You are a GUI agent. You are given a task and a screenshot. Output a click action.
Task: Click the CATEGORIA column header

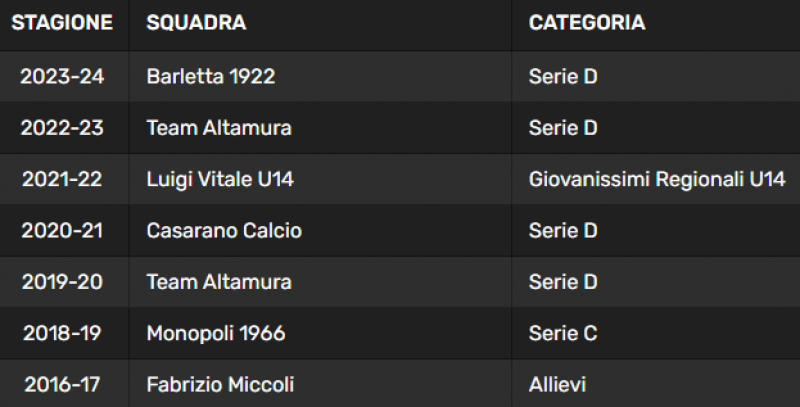pos(587,22)
